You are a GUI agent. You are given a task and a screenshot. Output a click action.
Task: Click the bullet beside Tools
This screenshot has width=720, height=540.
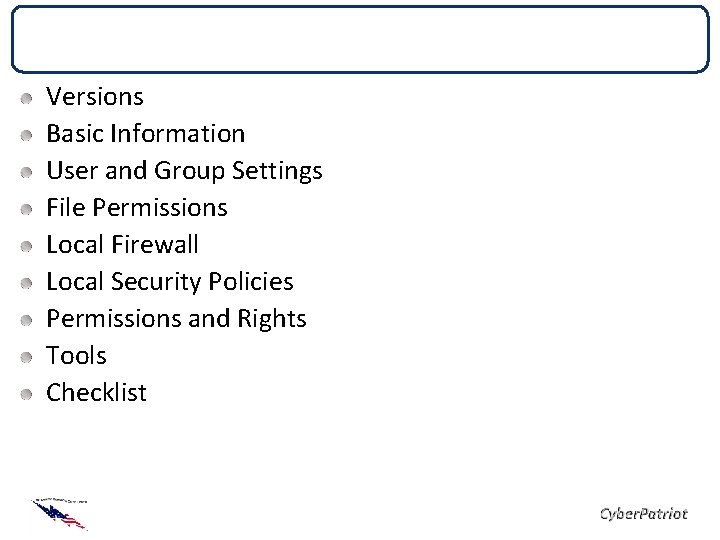point(27,357)
